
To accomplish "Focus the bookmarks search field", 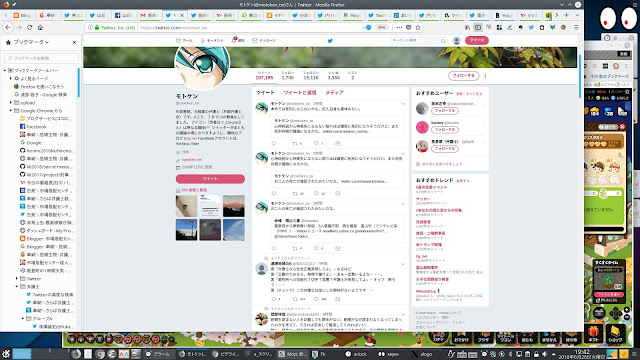I will pyautogui.click(x=41, y=58).
